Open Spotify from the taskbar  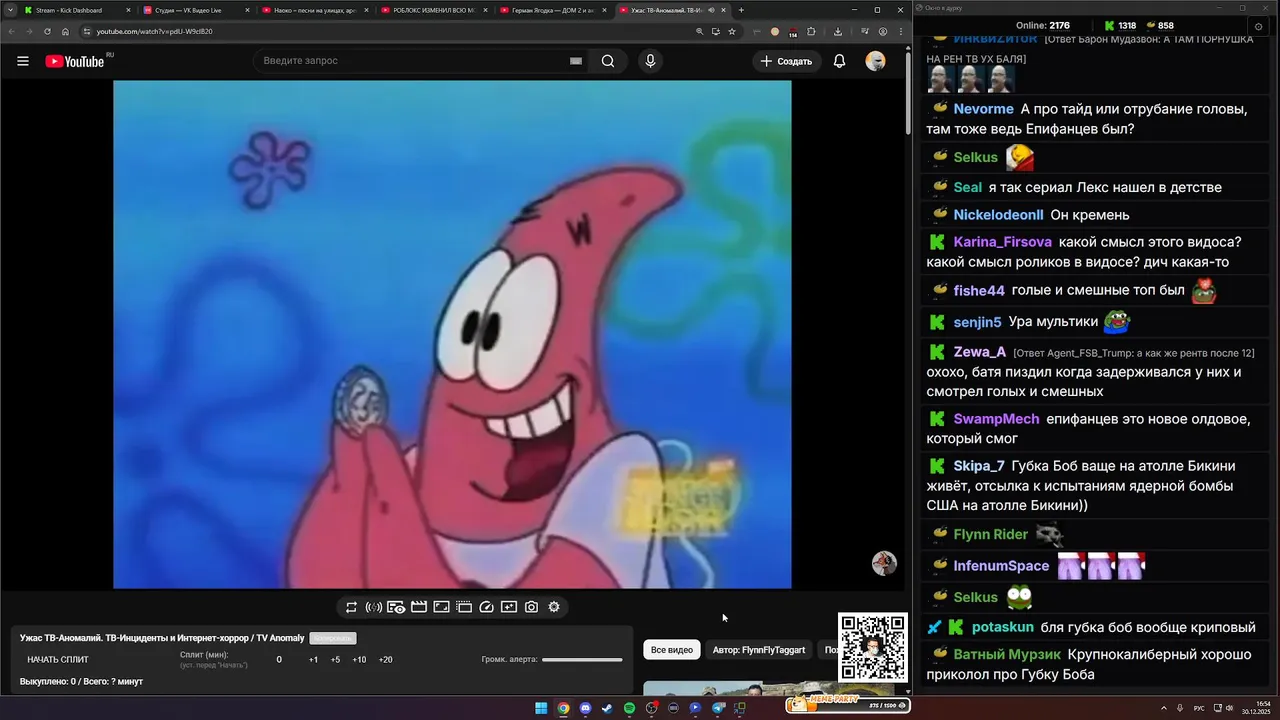click(x=629, y=708)
